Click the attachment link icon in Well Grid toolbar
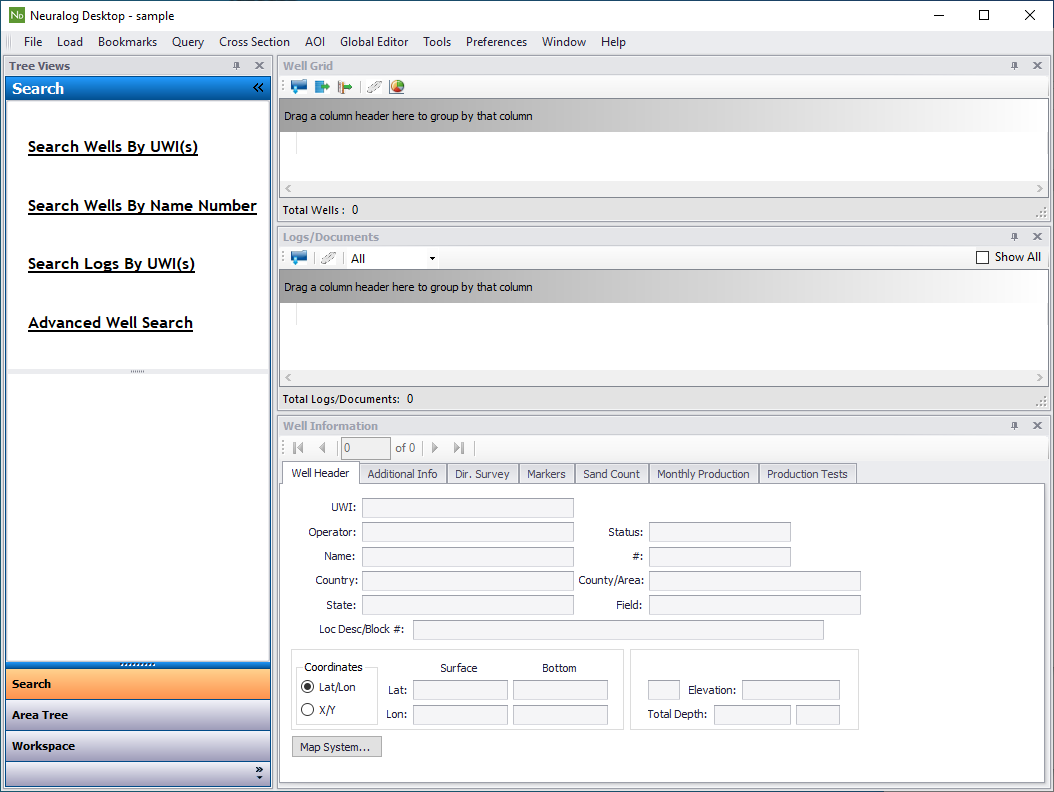 click(x=374, y=87)
